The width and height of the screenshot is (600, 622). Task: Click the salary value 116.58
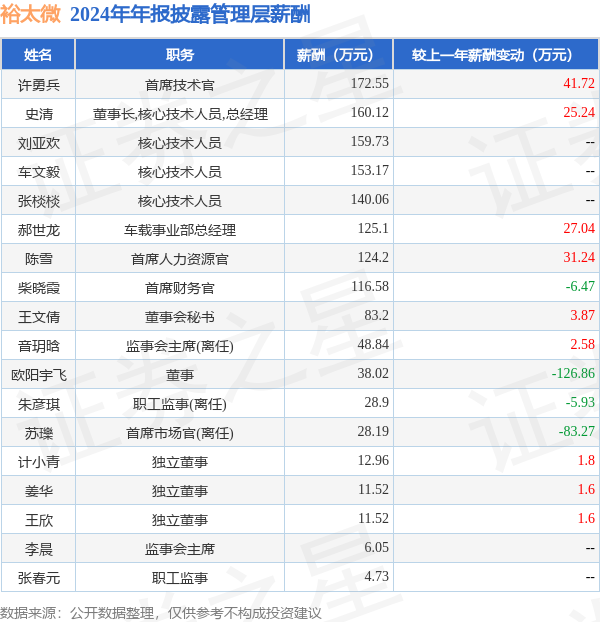(x=370, y=286)
